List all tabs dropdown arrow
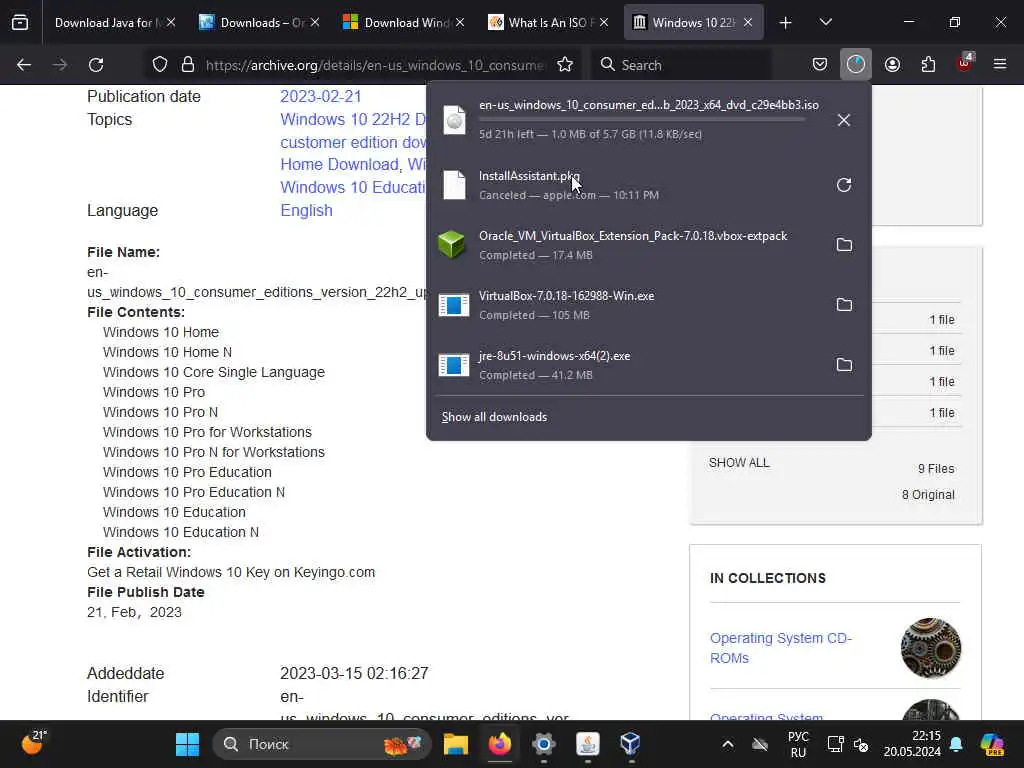This screenshot has height=768, width=1024. (x=825, y=23)
